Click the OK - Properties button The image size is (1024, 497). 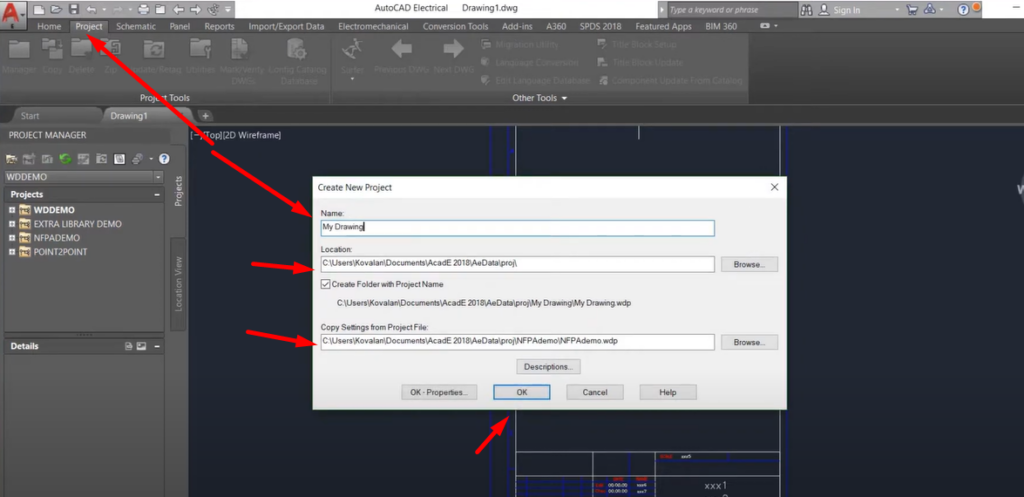click(439, 393)
